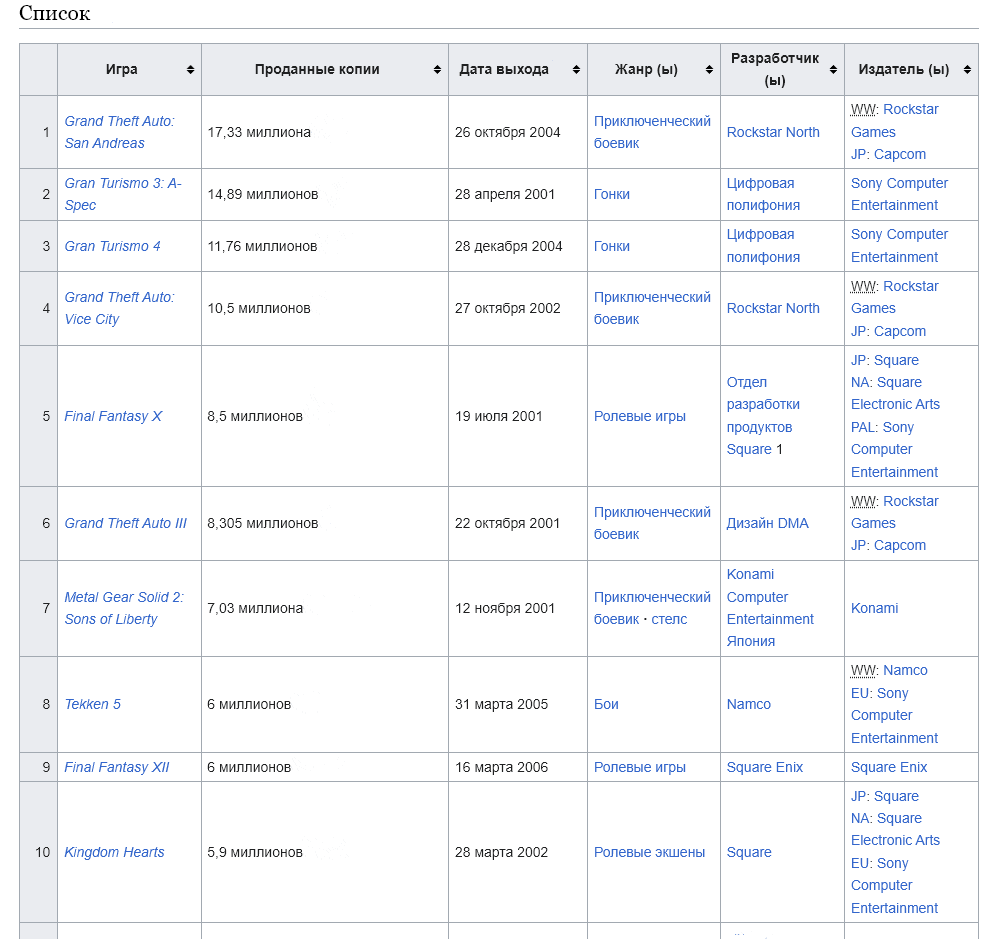Click Ролевые игры genre in Final Fantasy XII row
997x939 pixels.
[x=640, y=767]
